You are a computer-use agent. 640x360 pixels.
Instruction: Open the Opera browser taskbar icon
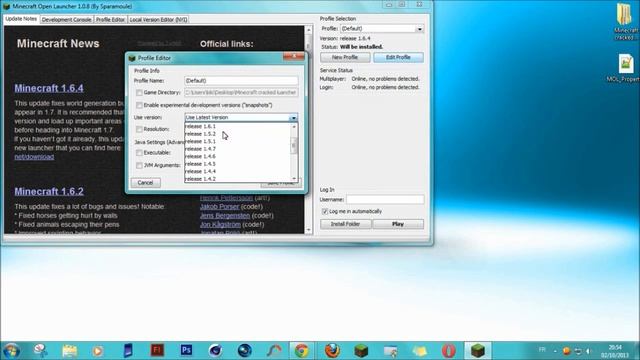click(x=449, y=351)
